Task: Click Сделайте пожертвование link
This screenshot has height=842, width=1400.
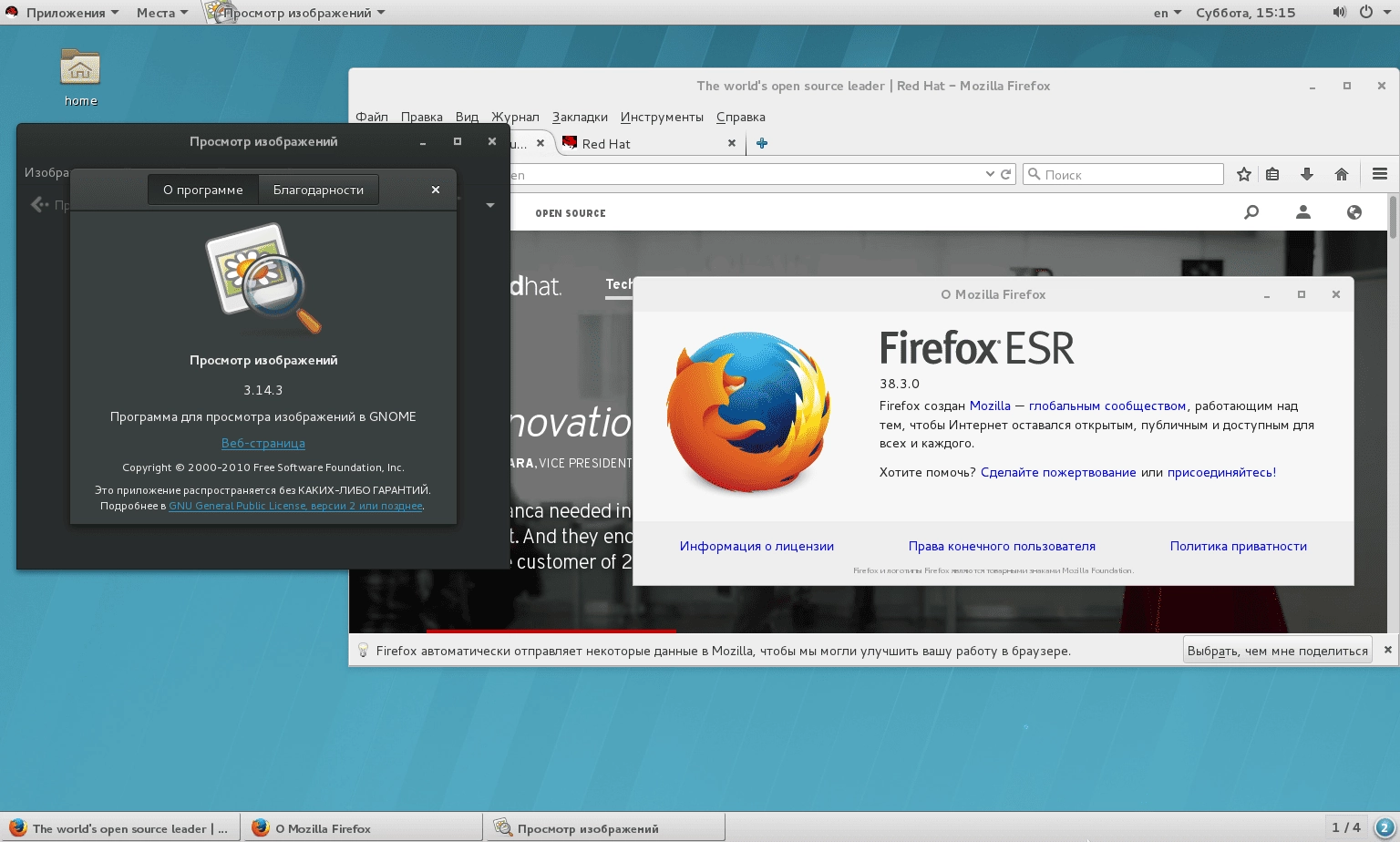Action: click(1058, 472)
